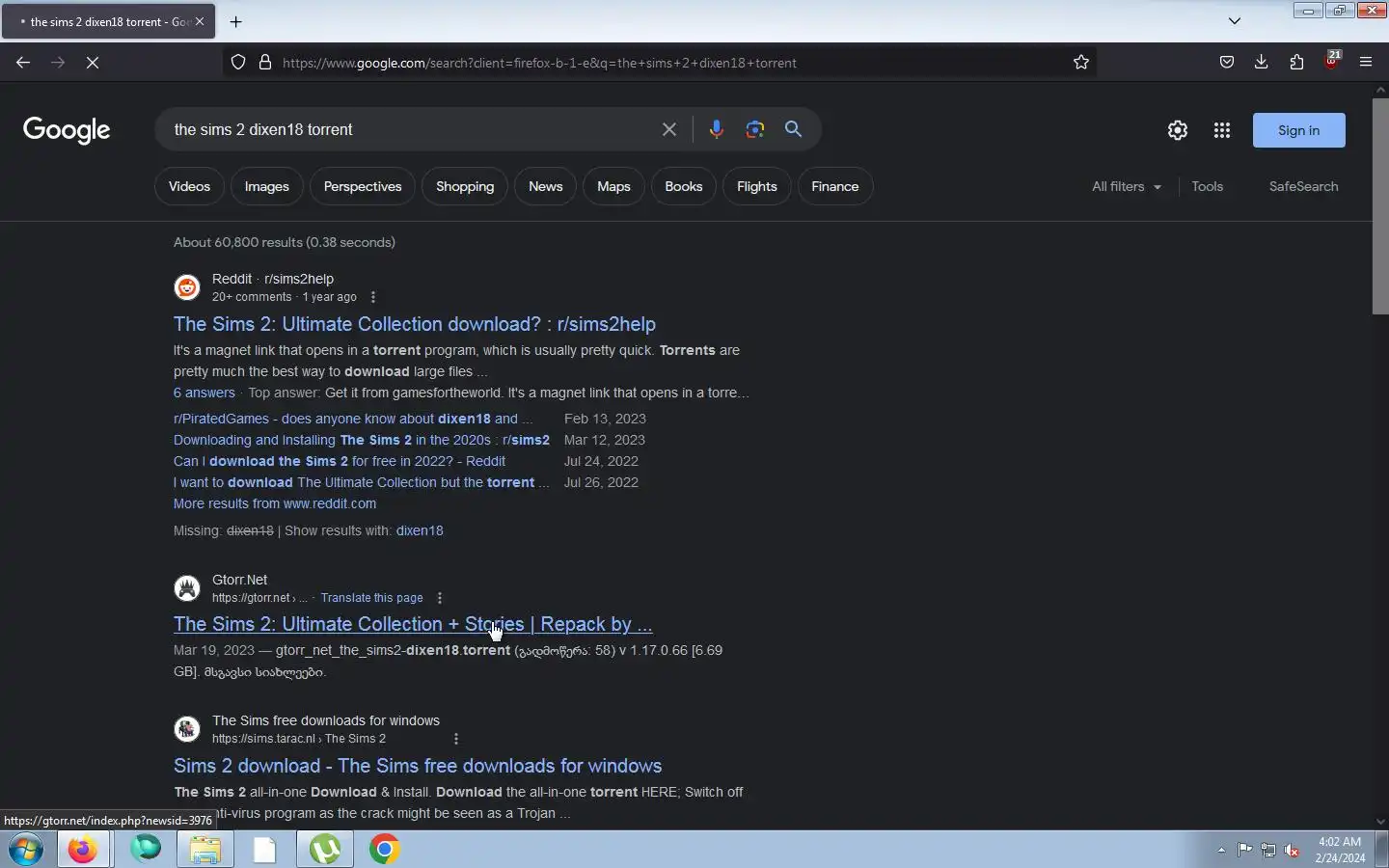Open the Pocket save icon
1389x868 pixels.
coord(1227,63)
